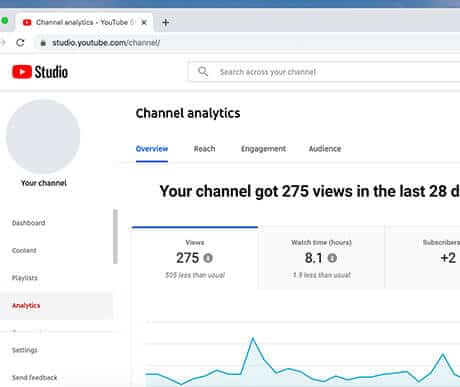Click the lock icon in address bar
The width and height of the screenshot is (460, 387).
click(43, 43)
